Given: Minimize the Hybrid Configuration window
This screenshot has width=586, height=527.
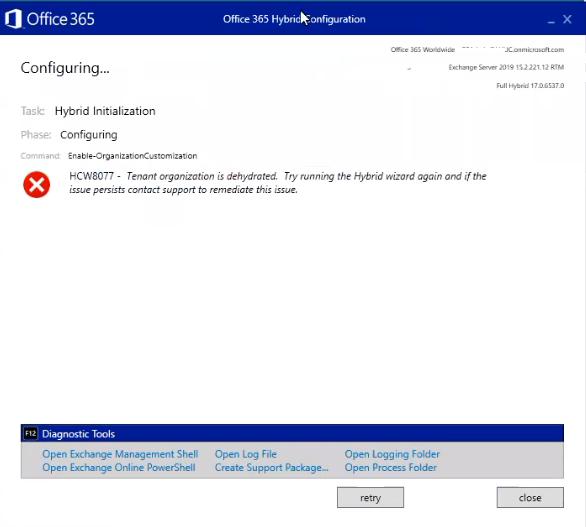Looking at the screenshot, I should click(551, 20).
